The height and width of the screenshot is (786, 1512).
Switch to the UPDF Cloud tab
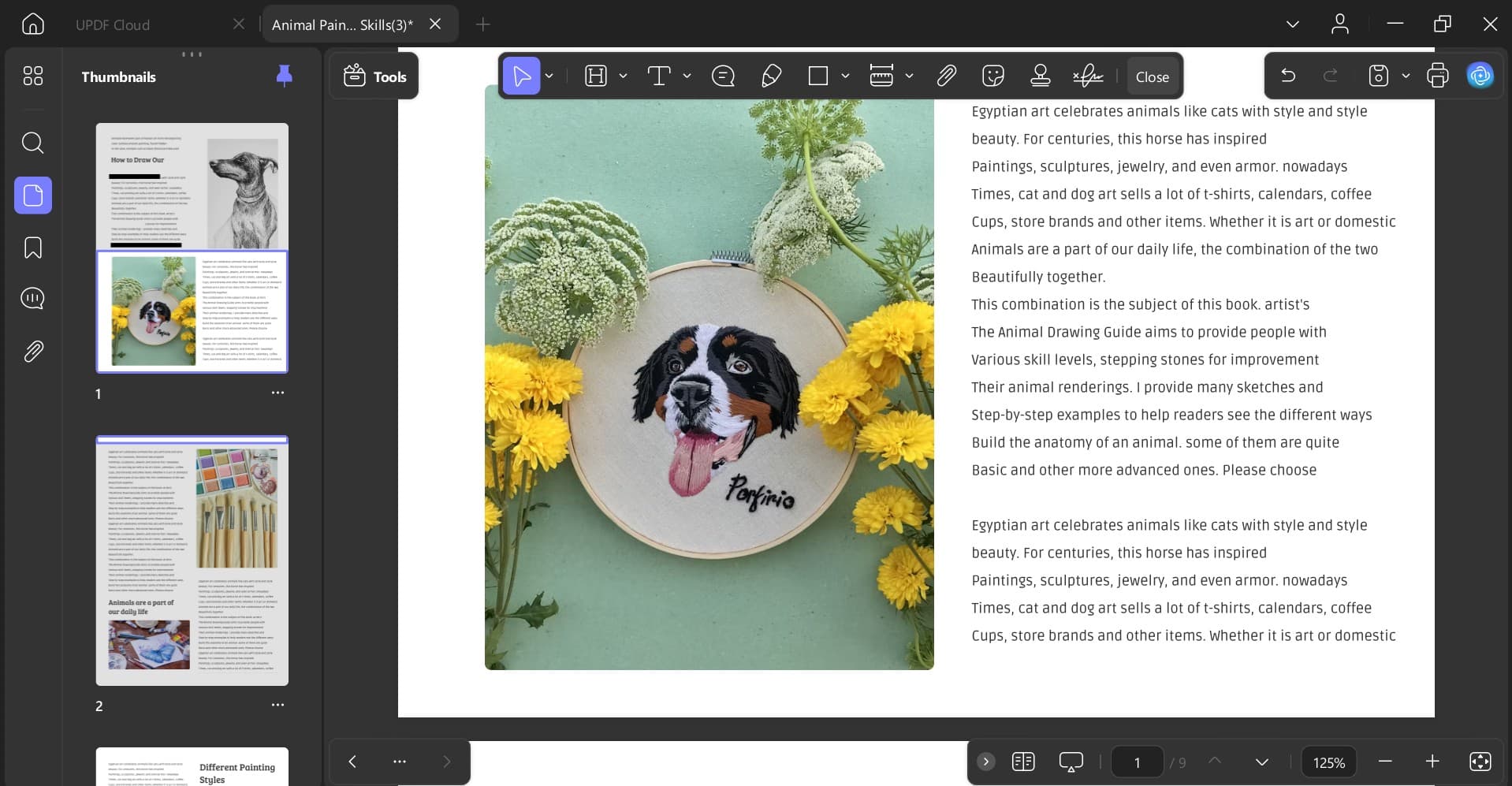[x=113, y=24]
